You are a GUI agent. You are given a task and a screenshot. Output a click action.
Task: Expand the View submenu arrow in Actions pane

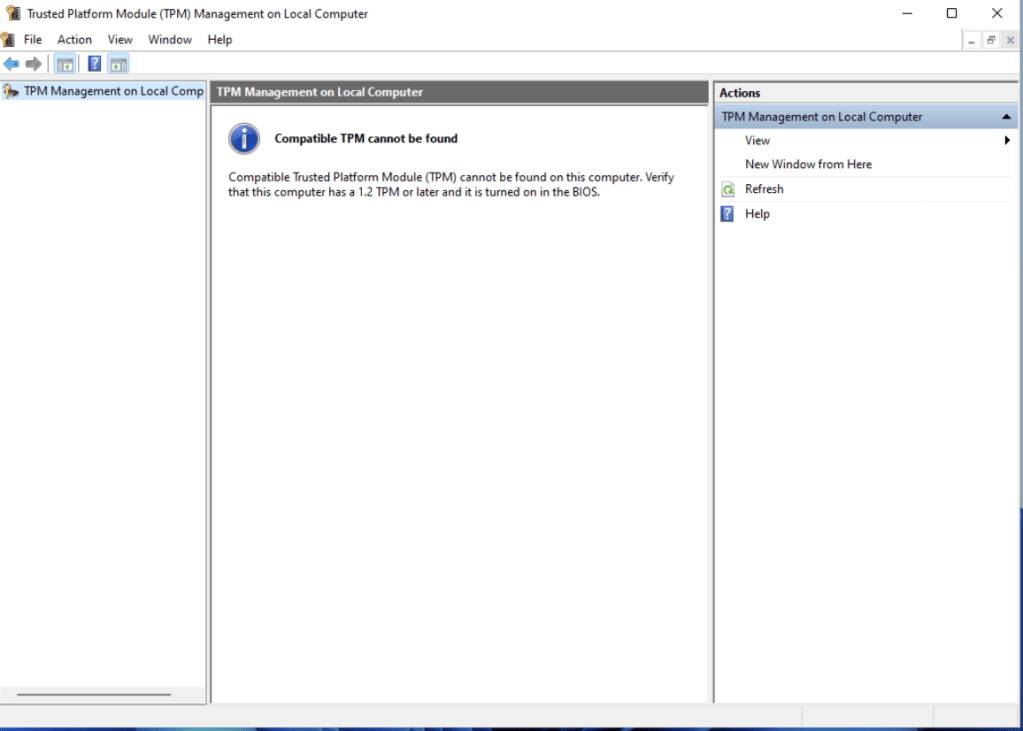tap(1008, 140)
